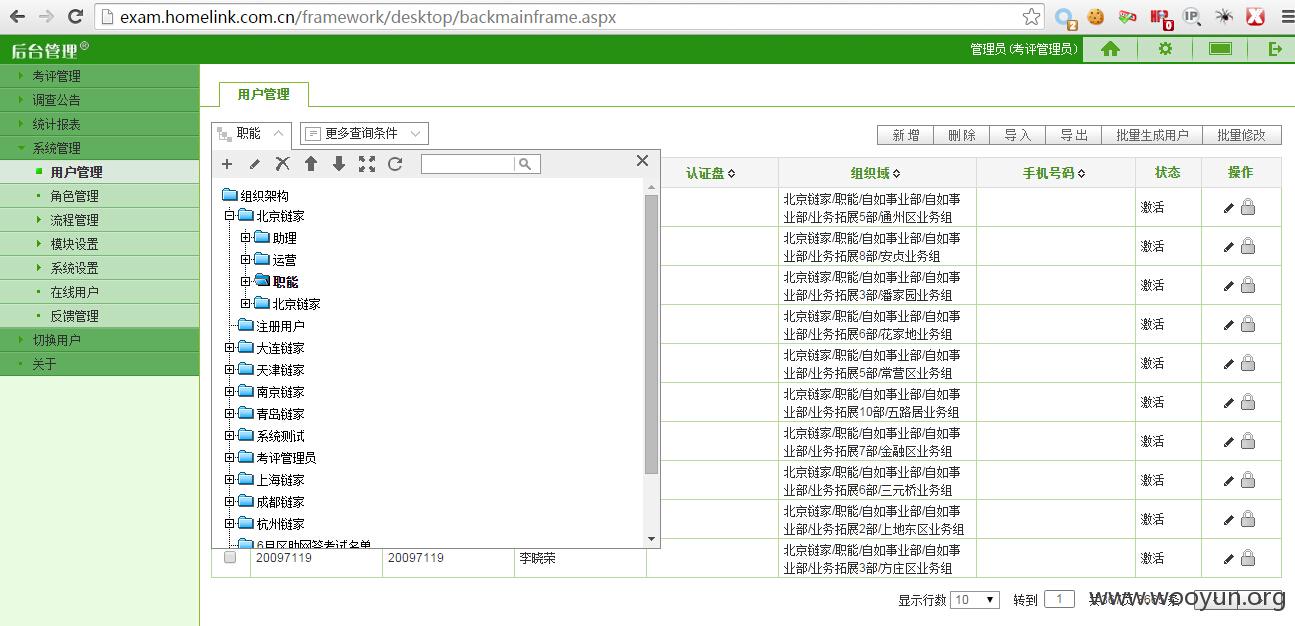Click the 导出 button
The image size is (1295, 626).
tap(1074, 135)
